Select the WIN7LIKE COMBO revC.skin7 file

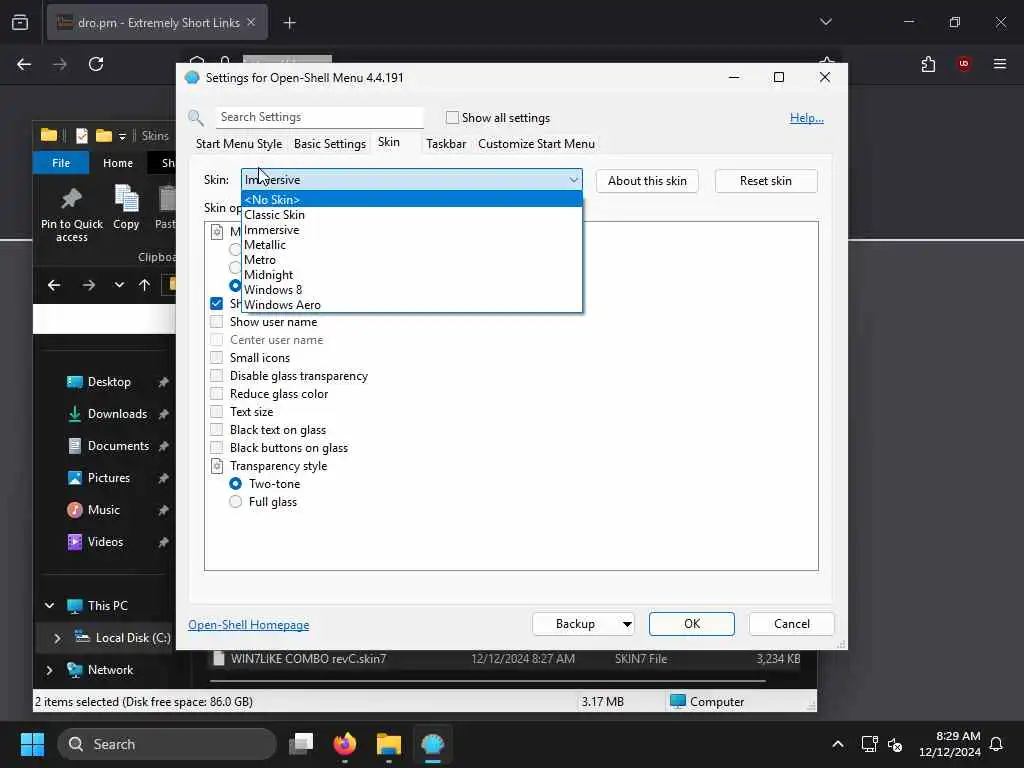(505, 658)
